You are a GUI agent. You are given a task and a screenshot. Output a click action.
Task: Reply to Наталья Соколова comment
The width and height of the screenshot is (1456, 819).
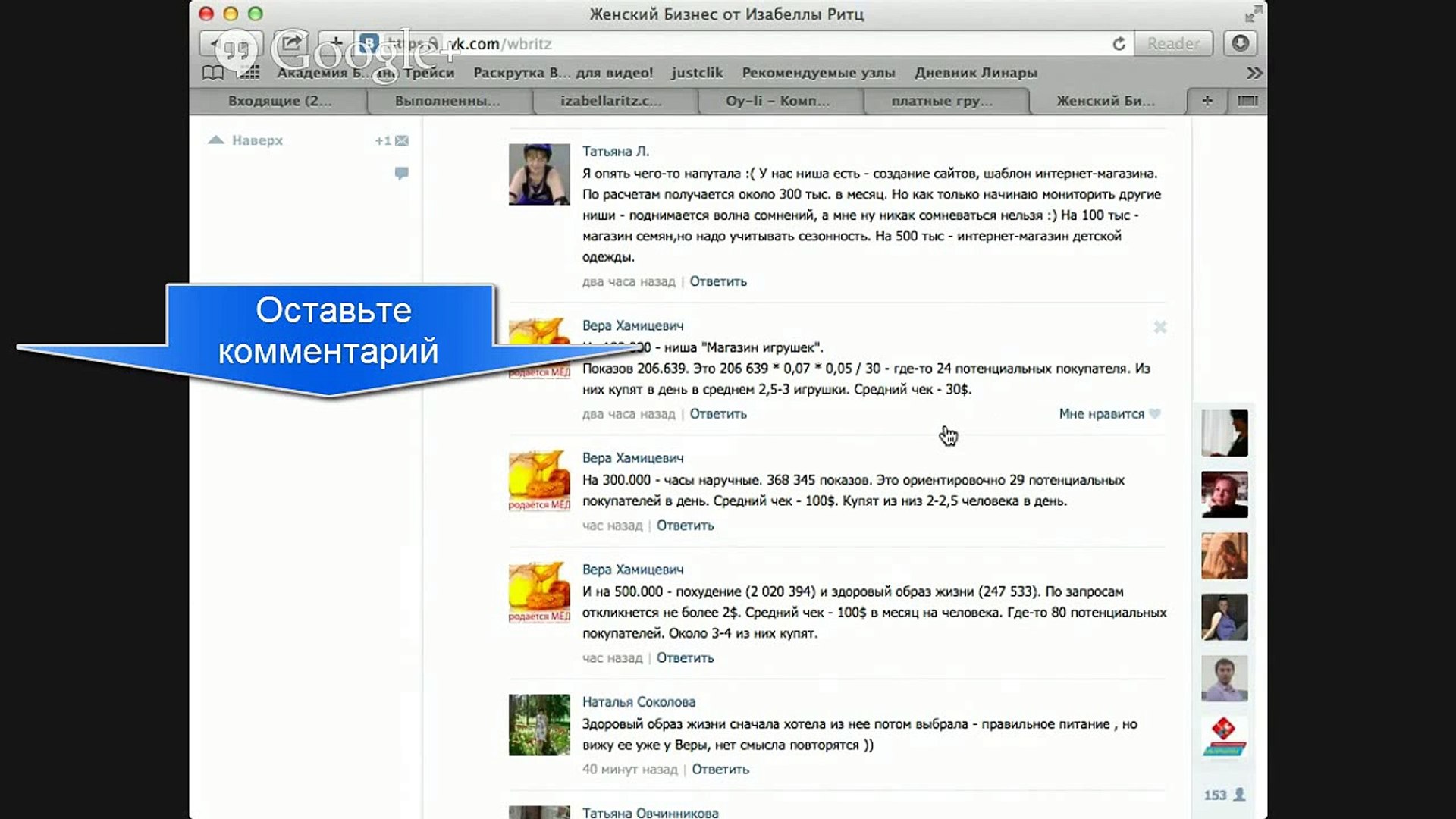pyautogui.click(x=720, y=770)
